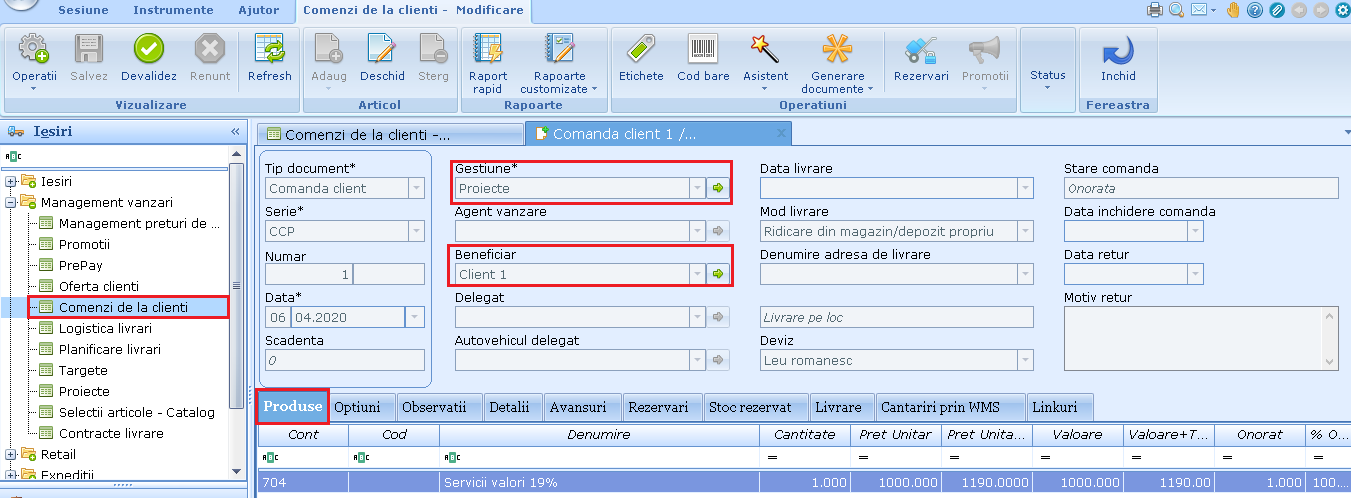Click the Refresh toolbar icon
Screen dimensions: 1351x498
[270, 49]
